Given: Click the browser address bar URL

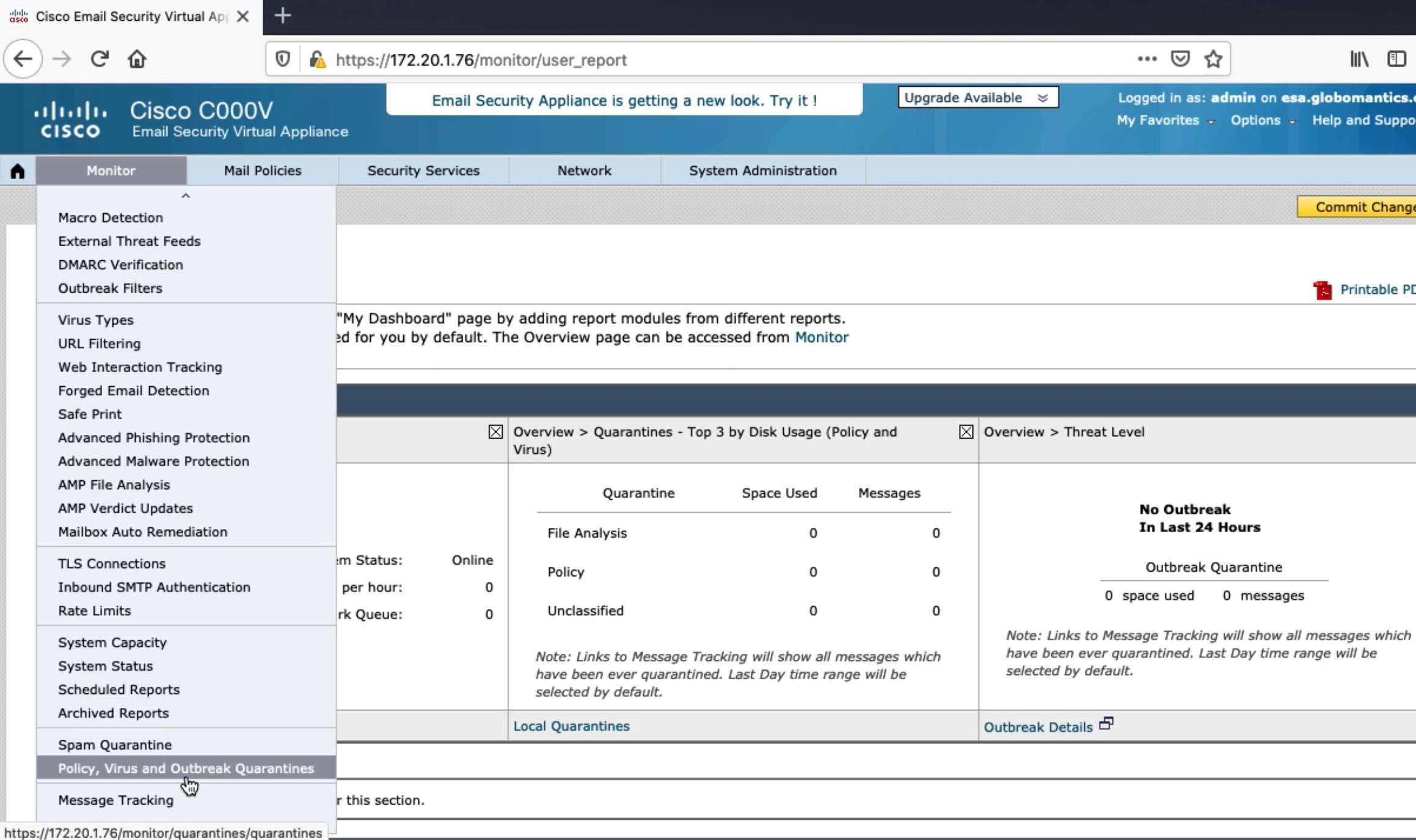Looking at the screenshot, I should pyautogui.click(x=481, y=60).
